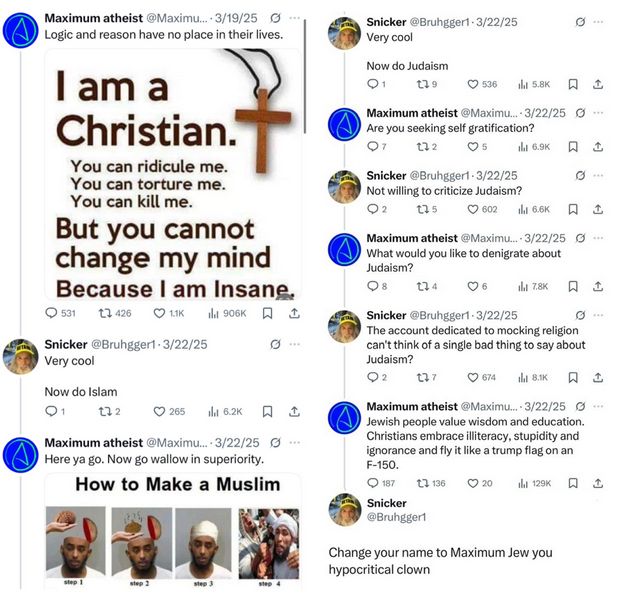Like the 'Not willing to criticize Judaism?' reply
Screen dimensions: 621x593
point(474,209)
